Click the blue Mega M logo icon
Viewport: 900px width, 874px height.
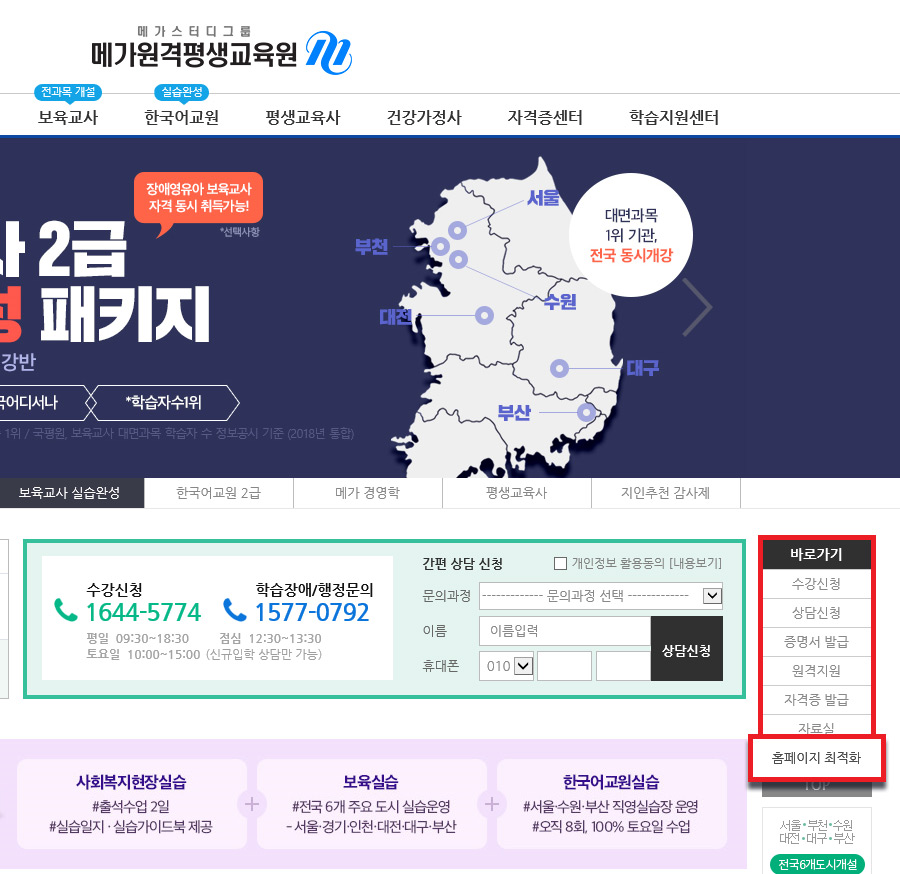click(x=329, y=53)
